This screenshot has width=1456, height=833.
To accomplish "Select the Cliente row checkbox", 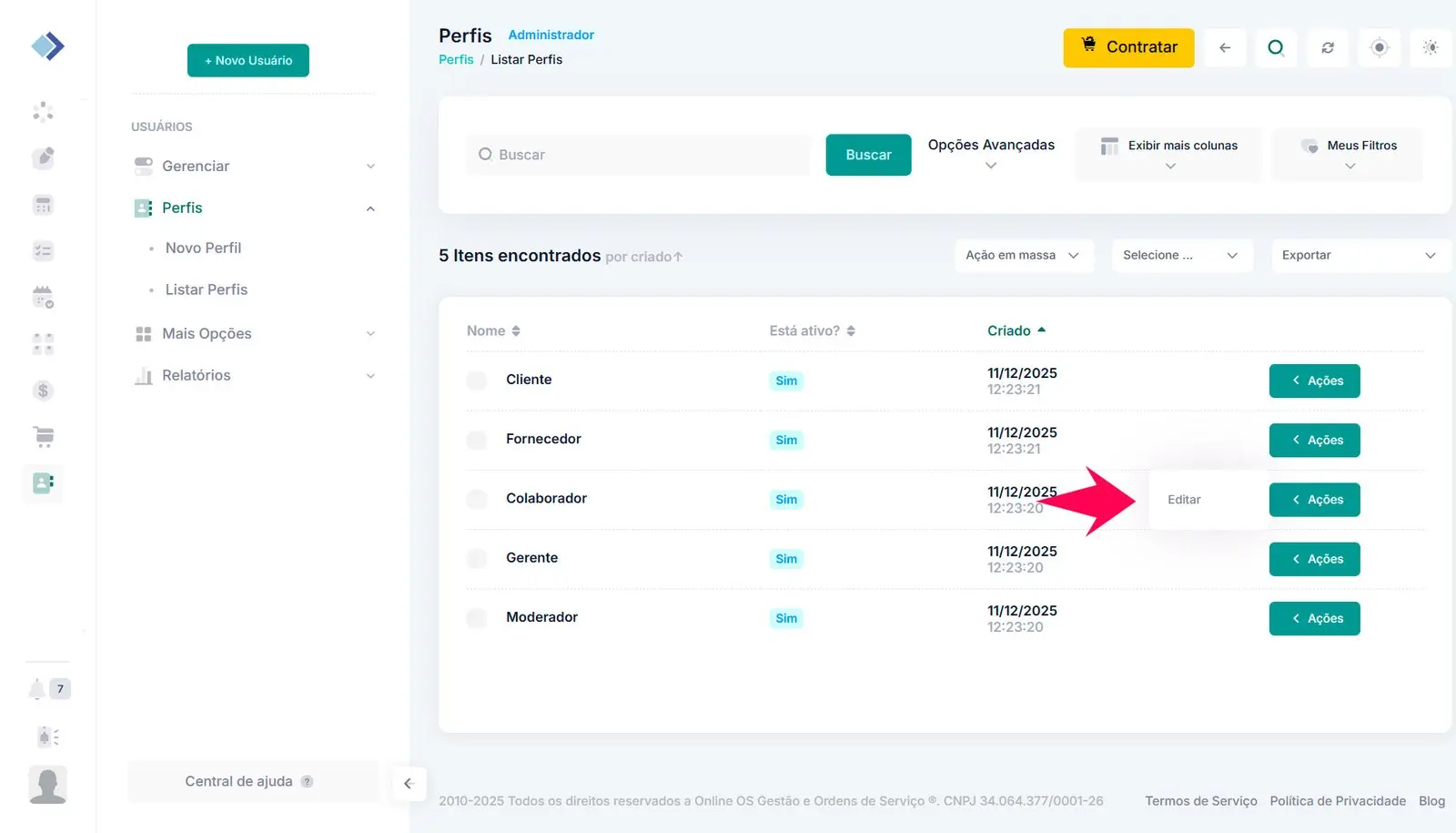I will (477, 381).
